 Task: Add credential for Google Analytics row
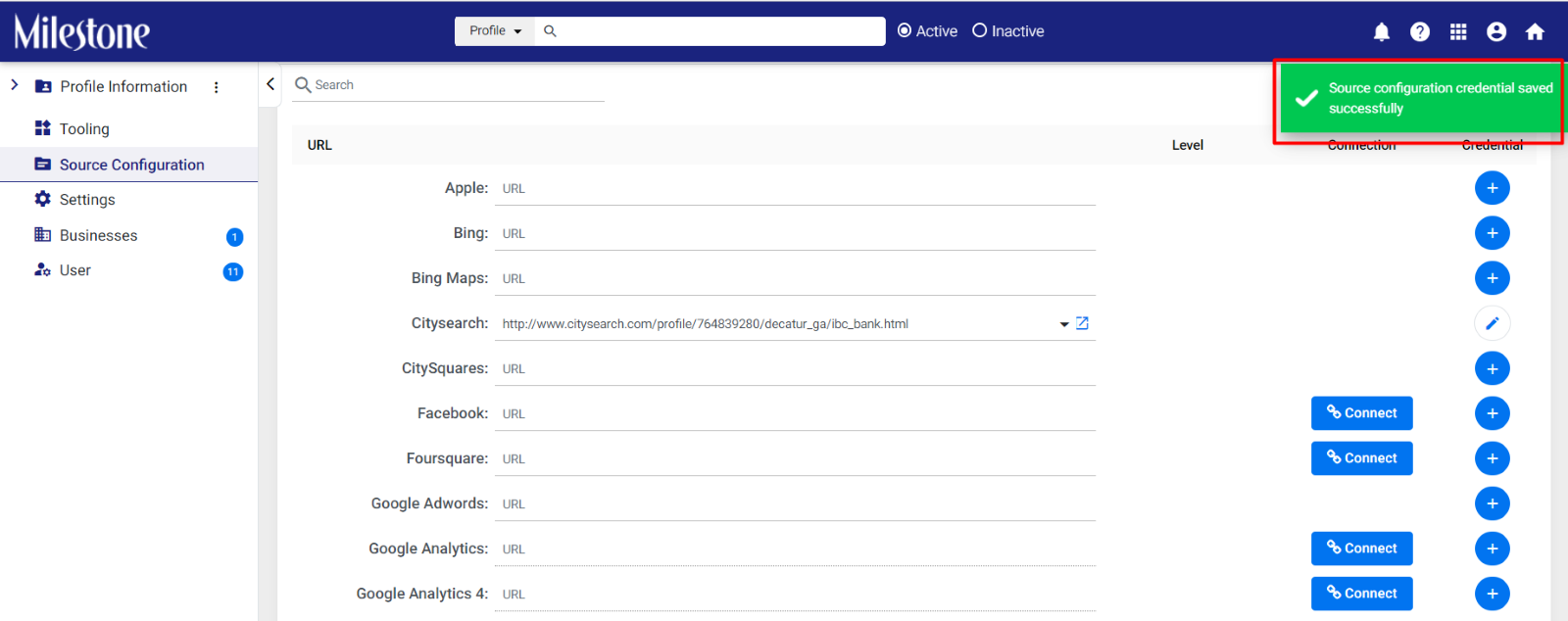click(1493, 549)
